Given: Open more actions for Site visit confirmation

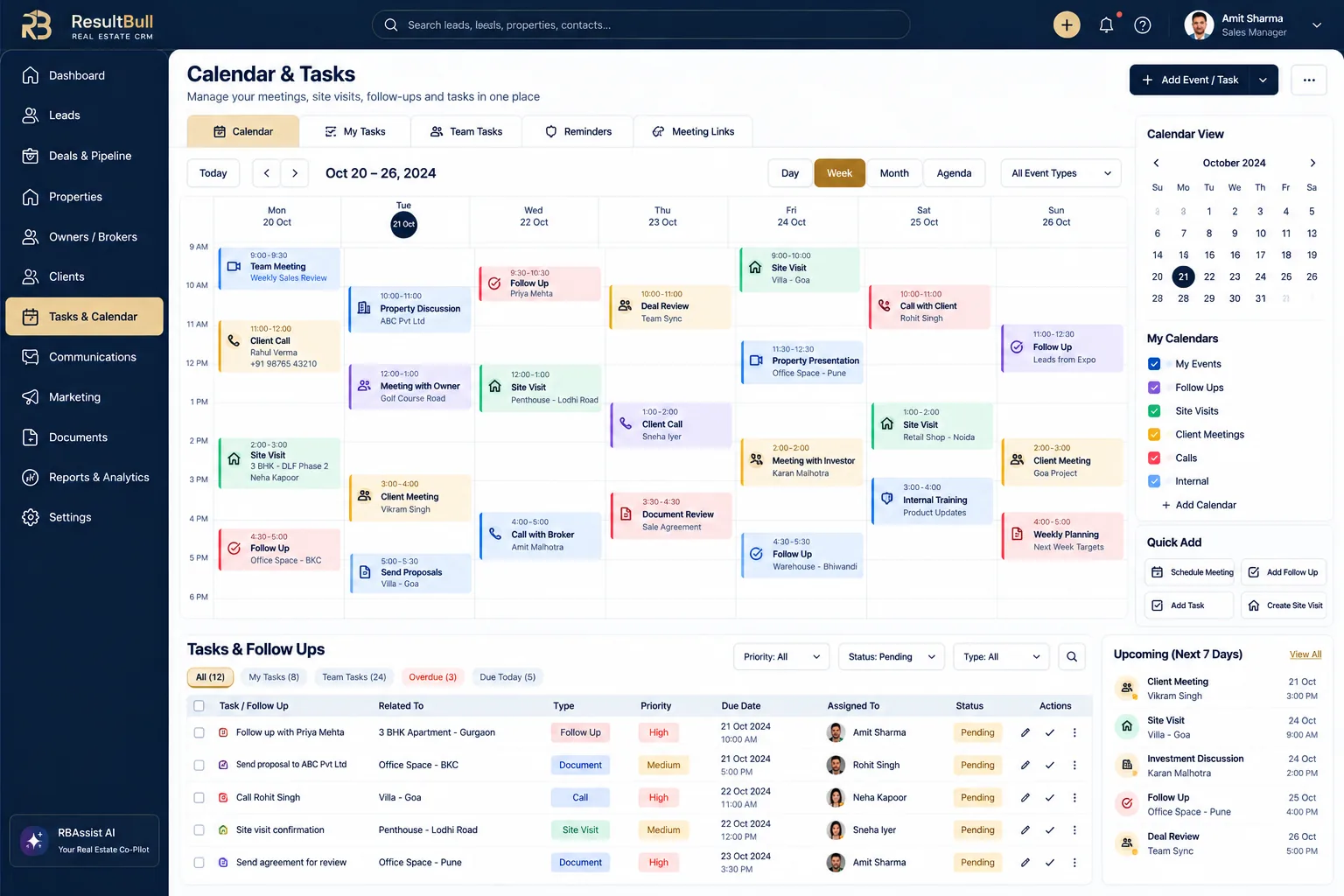Looking at the screenshot, I should pos(1074,829).
